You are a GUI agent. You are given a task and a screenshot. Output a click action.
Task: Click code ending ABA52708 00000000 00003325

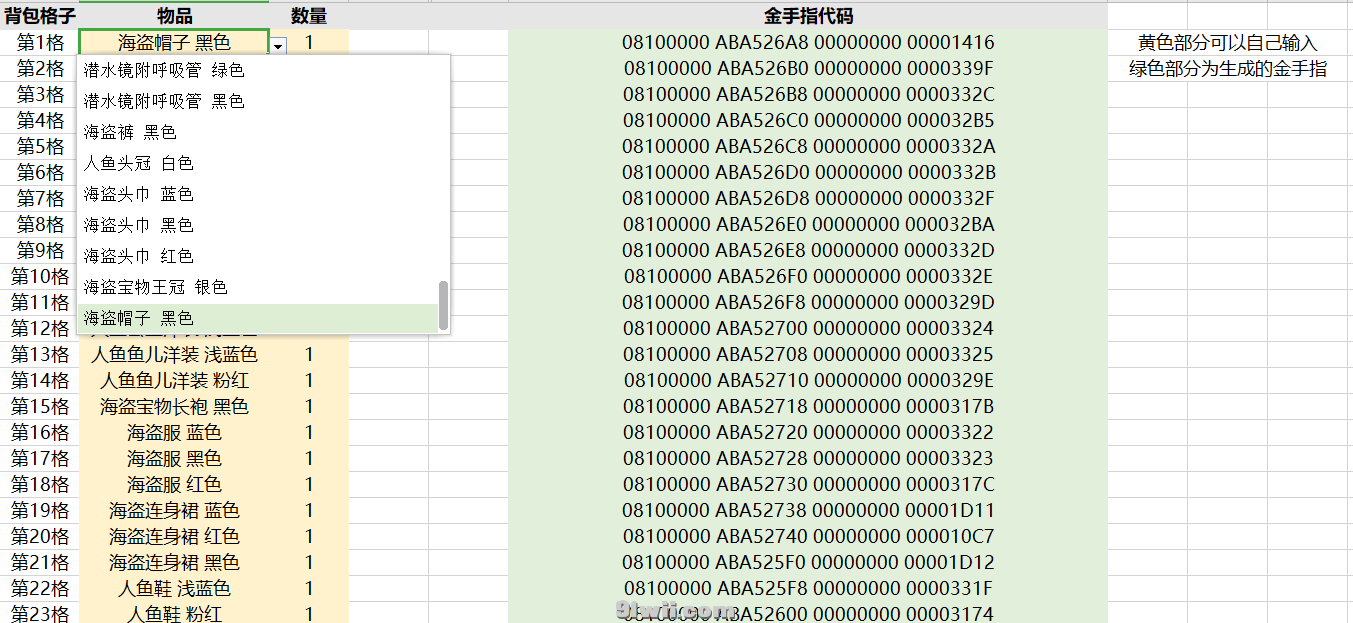pos(808,354)
